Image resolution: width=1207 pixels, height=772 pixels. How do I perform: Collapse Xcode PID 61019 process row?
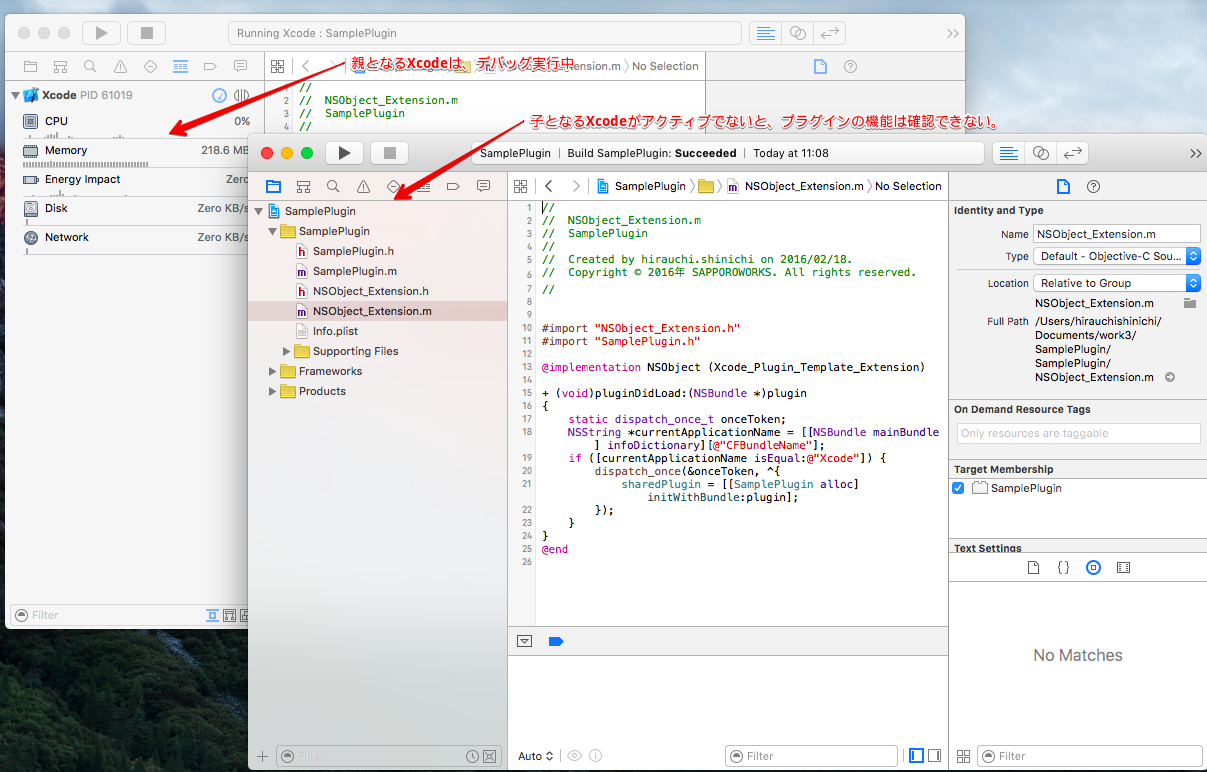(x=15, y=95)
